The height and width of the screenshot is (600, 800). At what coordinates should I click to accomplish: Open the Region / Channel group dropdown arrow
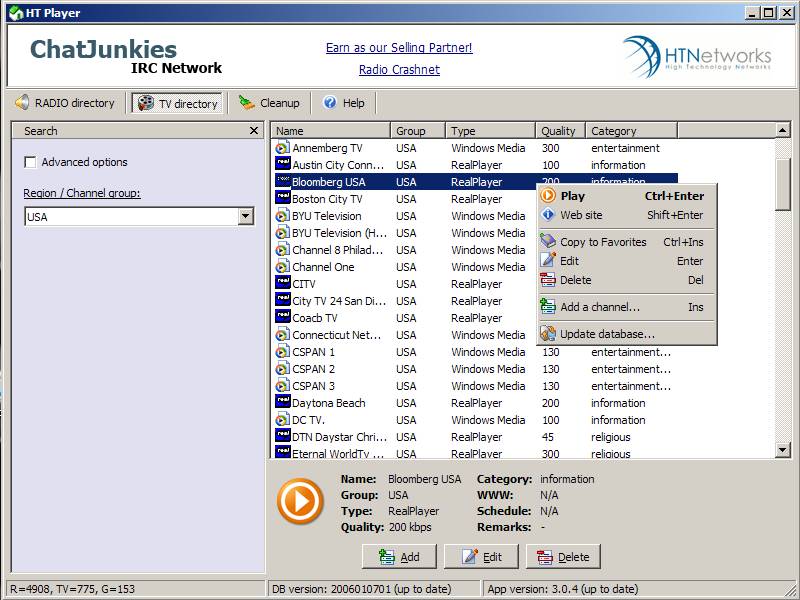(x=245, y=216)
